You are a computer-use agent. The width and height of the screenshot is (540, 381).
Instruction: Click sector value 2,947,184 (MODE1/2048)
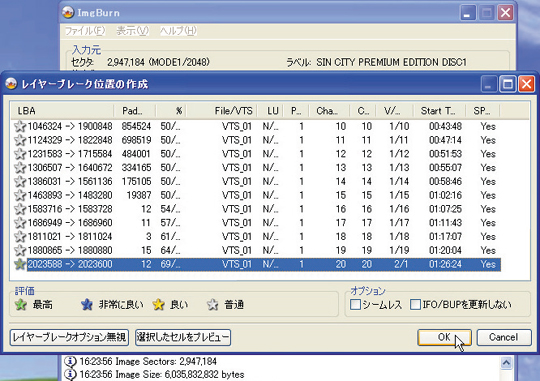click(158, 62)
